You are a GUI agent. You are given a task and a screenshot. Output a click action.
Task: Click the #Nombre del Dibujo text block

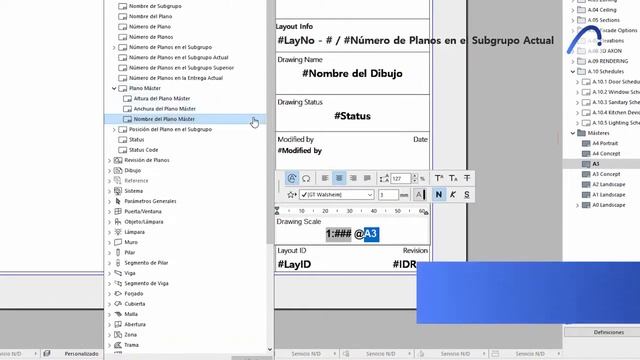coord(352,73)
